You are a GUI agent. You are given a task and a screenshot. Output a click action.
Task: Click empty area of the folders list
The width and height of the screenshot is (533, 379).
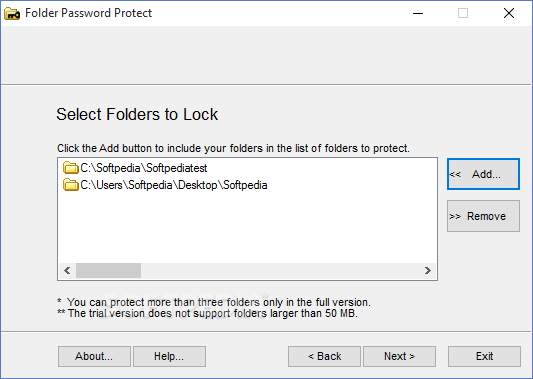(x=247, y=228)
